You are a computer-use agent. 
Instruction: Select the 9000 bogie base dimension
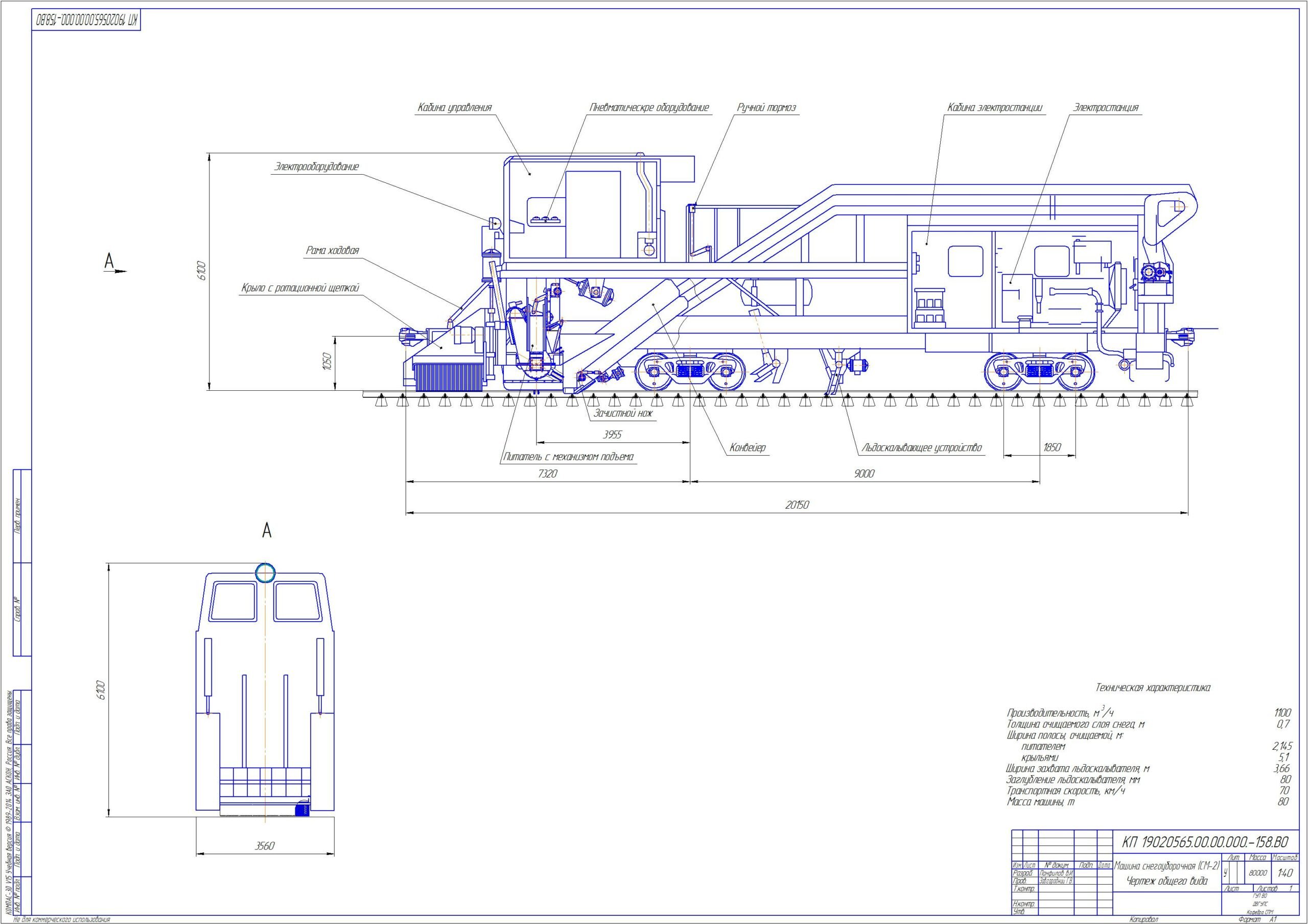point(864,473)
